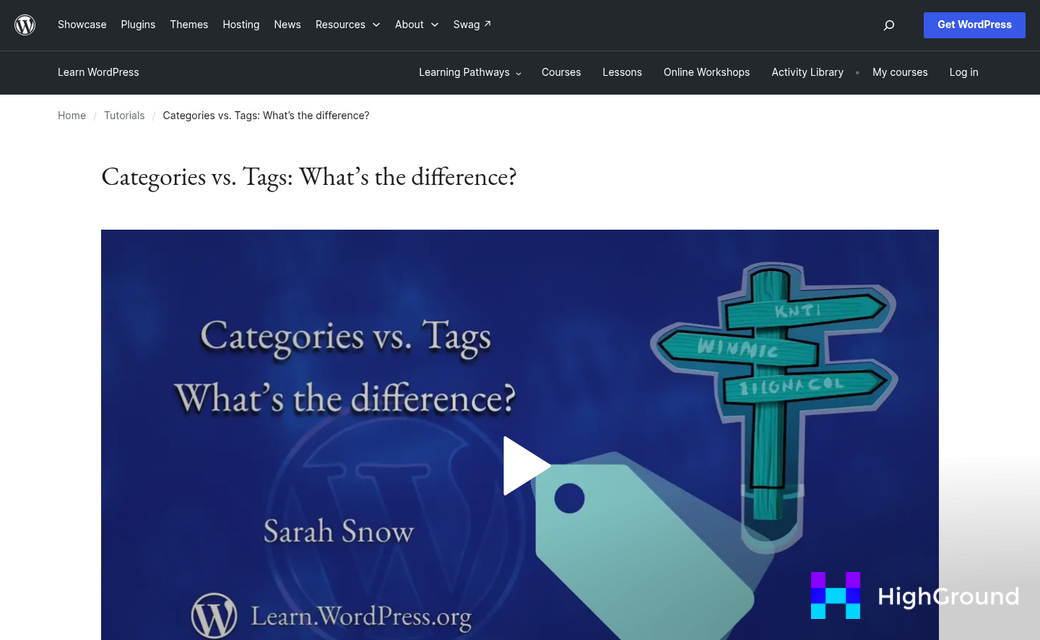Expand the About dropdown menu
The width and height of the screenshot is (1040, 640).
point(417,25)
